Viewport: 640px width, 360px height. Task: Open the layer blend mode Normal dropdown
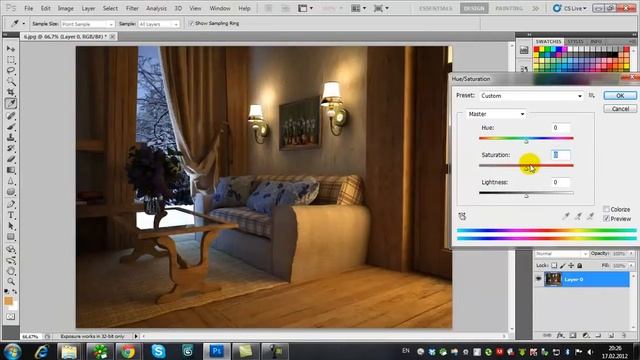point(561,254)
